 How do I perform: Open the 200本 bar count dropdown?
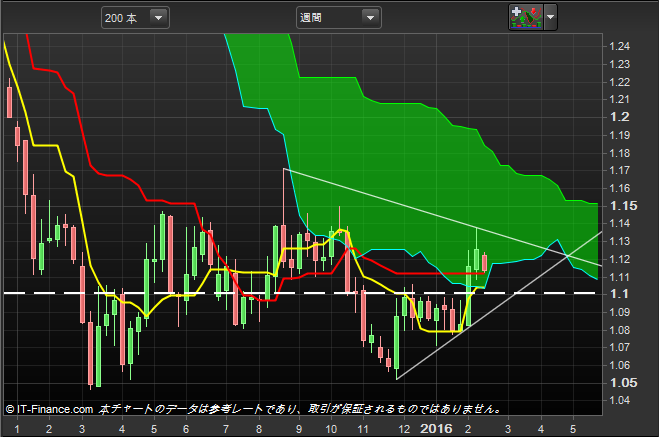point(135,18)
